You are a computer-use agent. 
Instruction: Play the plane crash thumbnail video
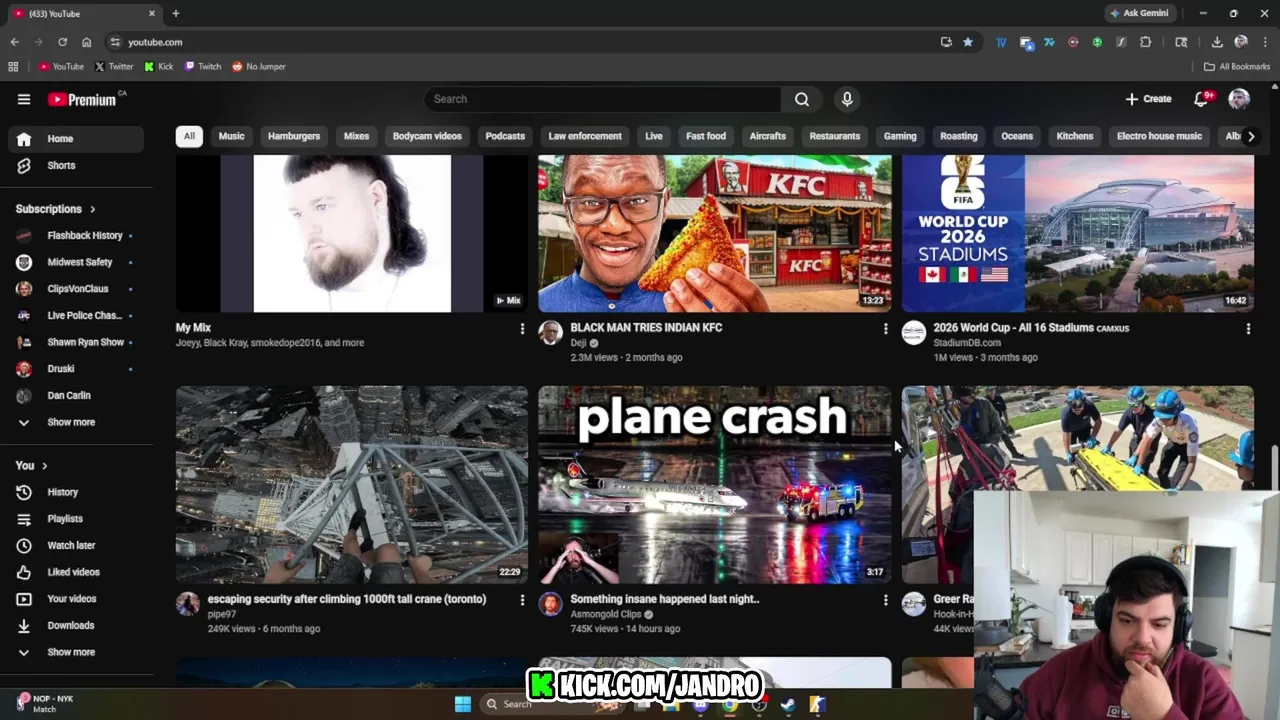coord(714,484)
